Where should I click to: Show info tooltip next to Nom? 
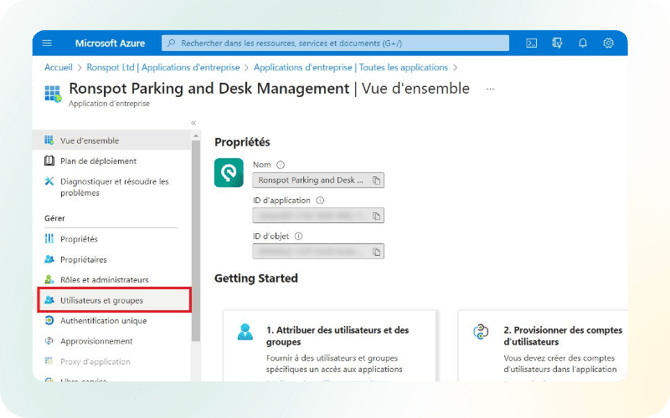280,165
